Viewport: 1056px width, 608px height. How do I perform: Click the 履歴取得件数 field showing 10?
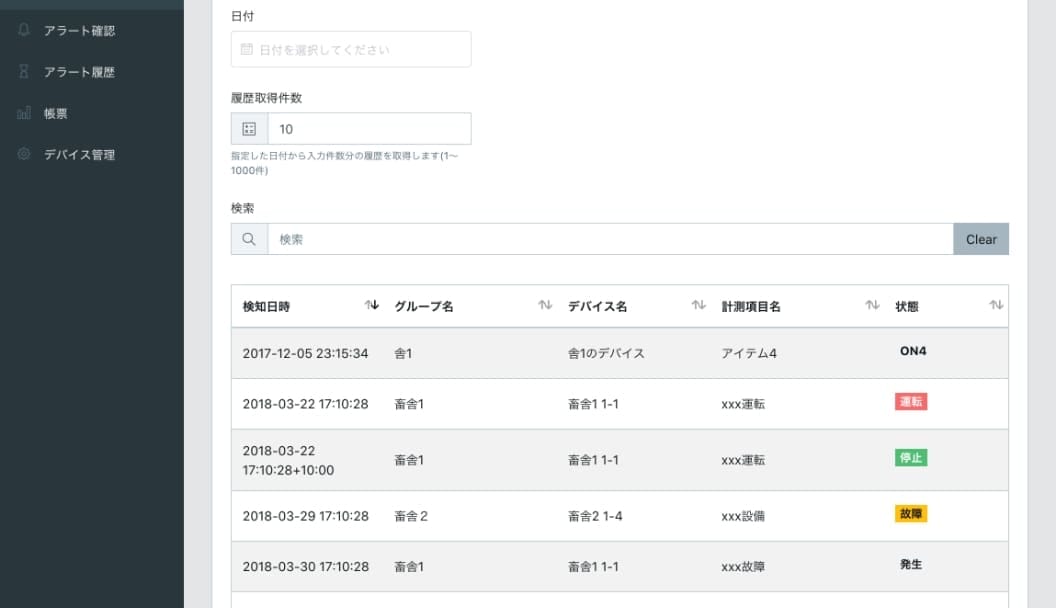tap(368, 129)
